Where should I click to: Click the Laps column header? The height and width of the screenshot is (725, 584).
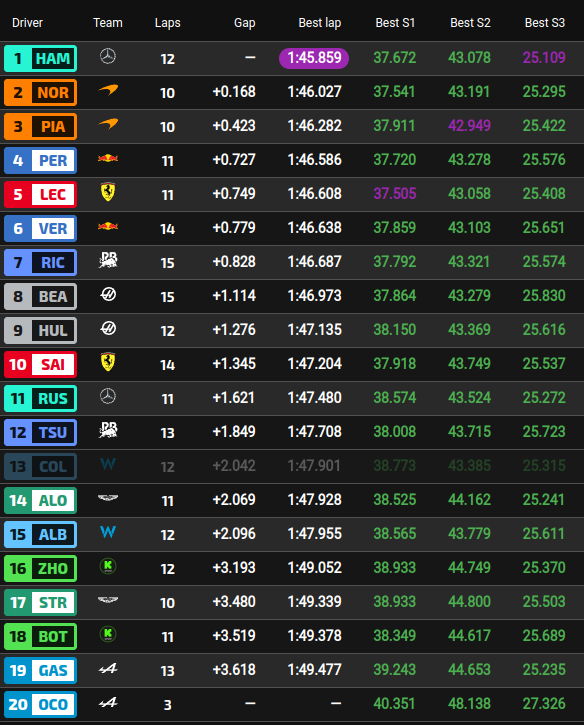point(167,23)
